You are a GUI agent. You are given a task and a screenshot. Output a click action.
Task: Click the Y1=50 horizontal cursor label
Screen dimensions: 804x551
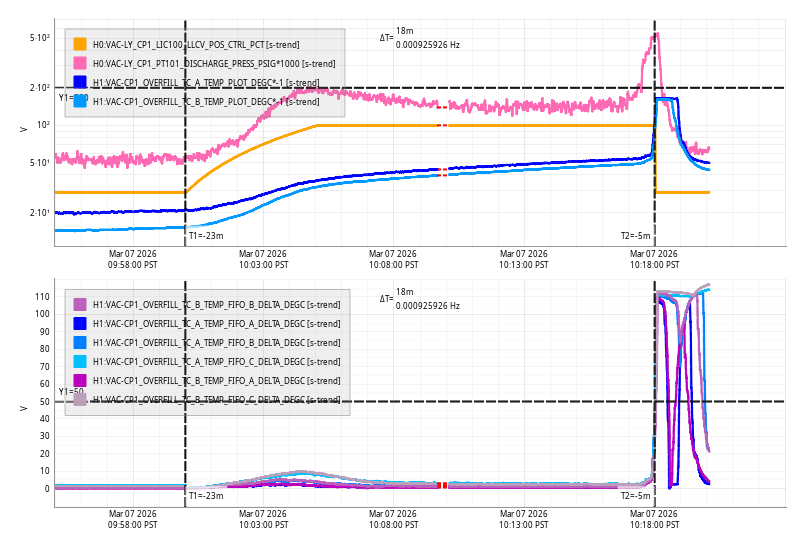click(71, 392)
